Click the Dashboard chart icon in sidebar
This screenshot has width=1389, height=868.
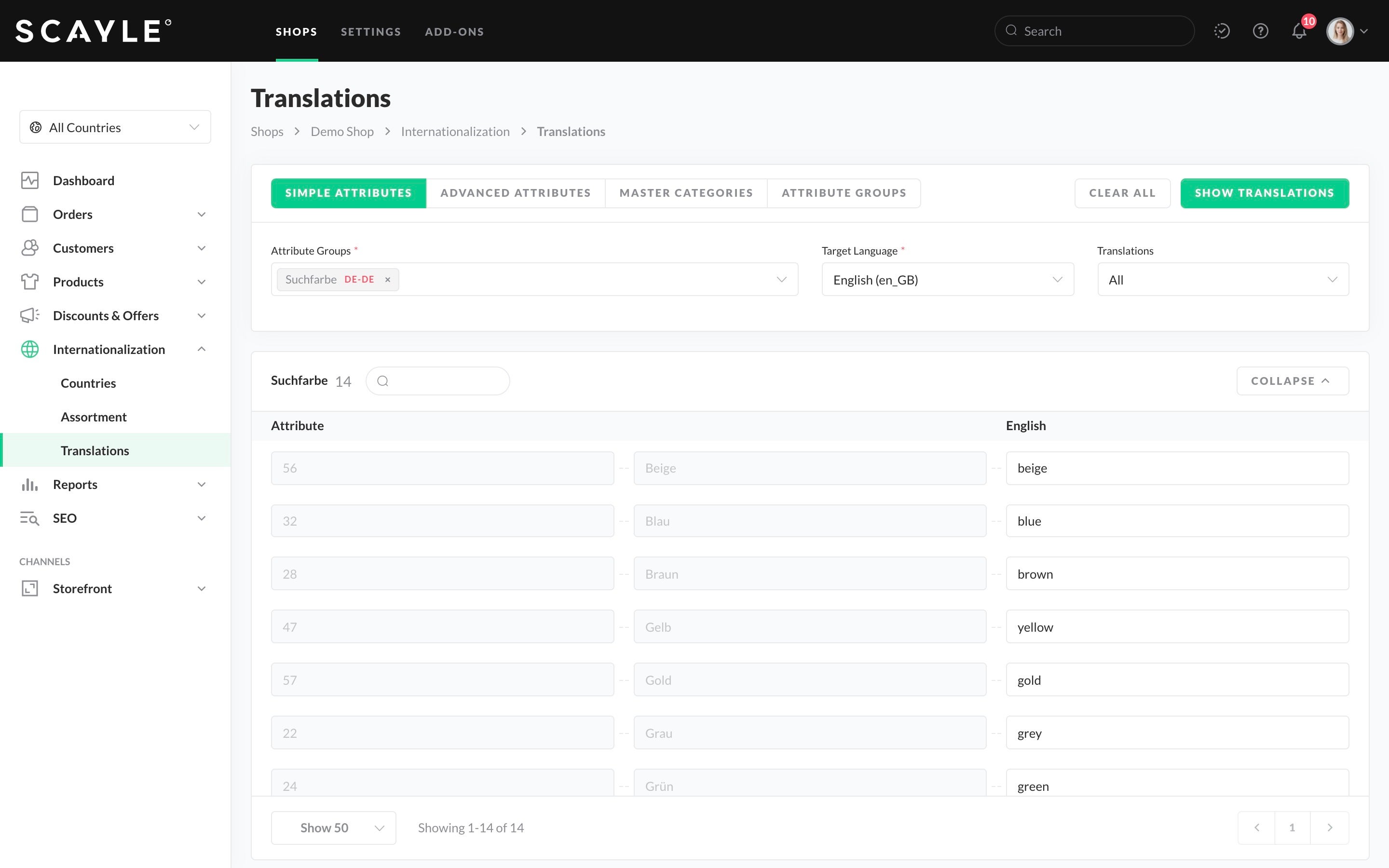[30, 180]
